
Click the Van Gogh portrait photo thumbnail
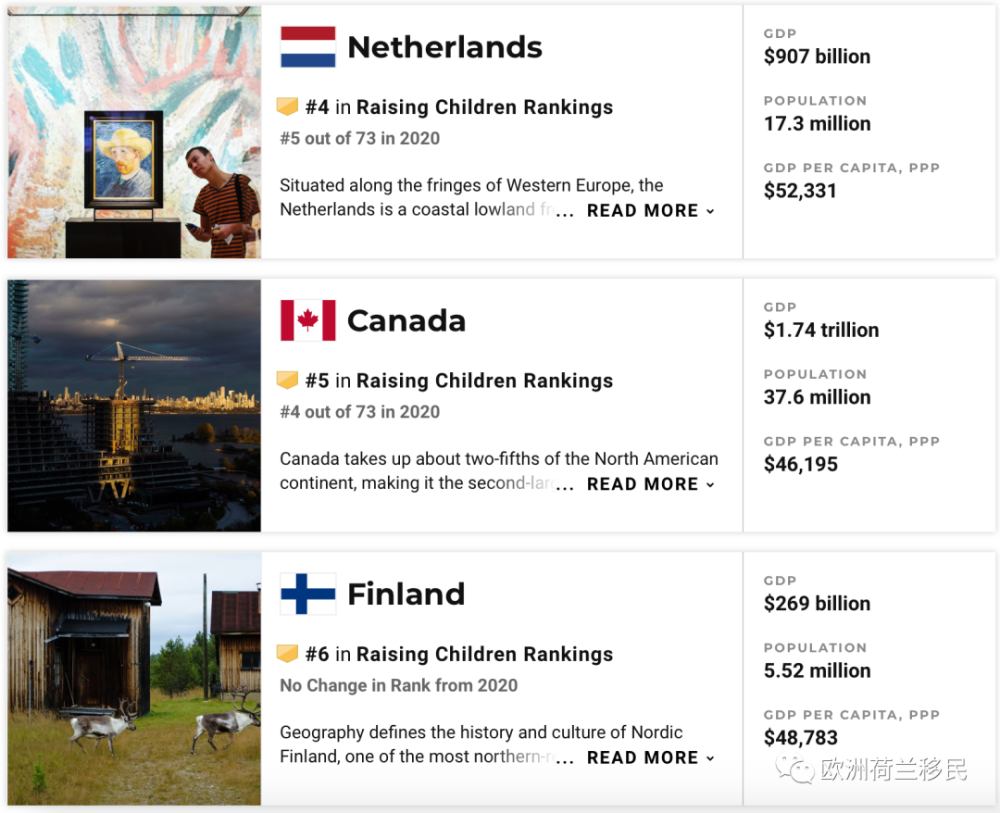coord(134,132)
